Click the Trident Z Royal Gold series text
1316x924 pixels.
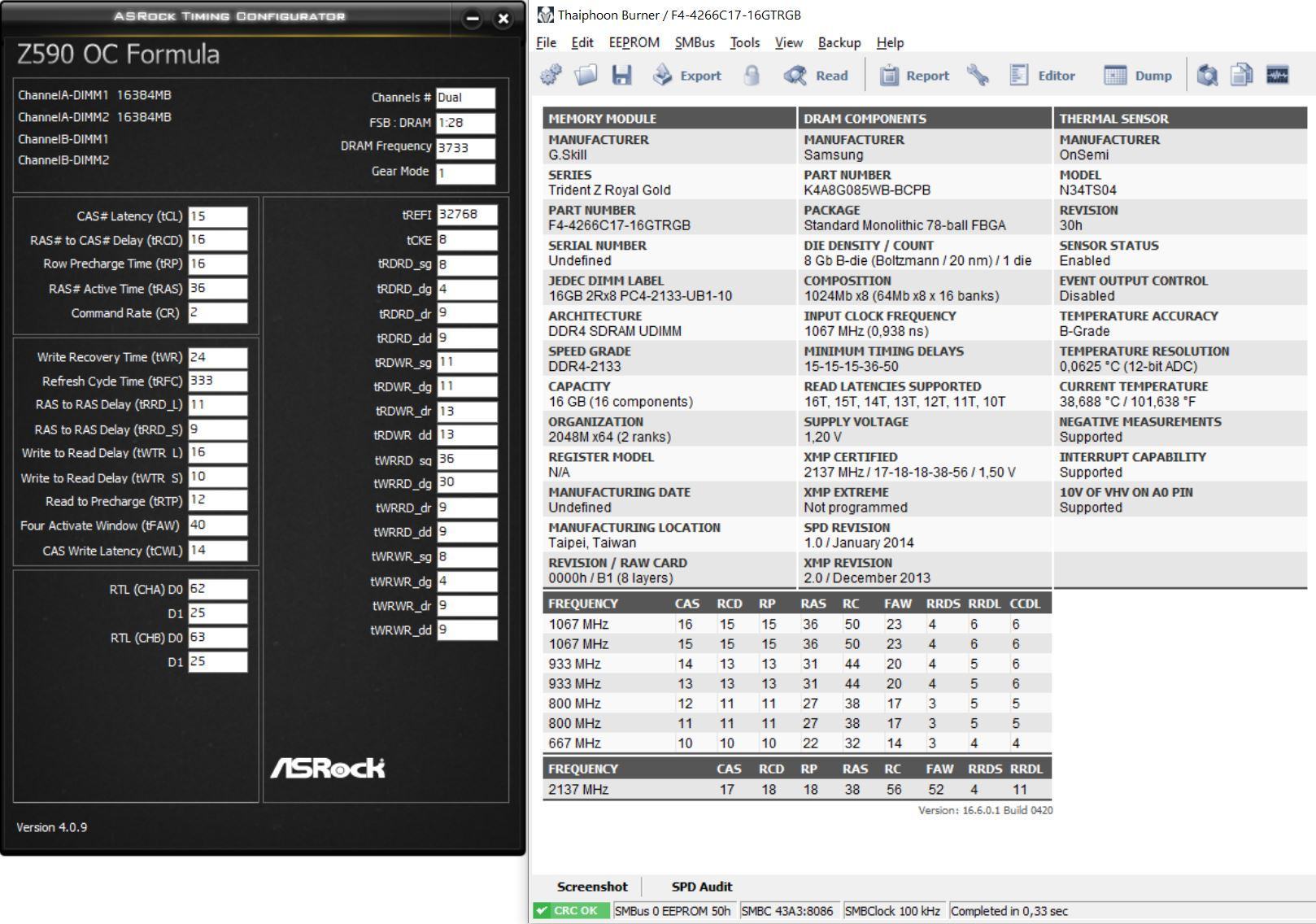coord(609,190)
